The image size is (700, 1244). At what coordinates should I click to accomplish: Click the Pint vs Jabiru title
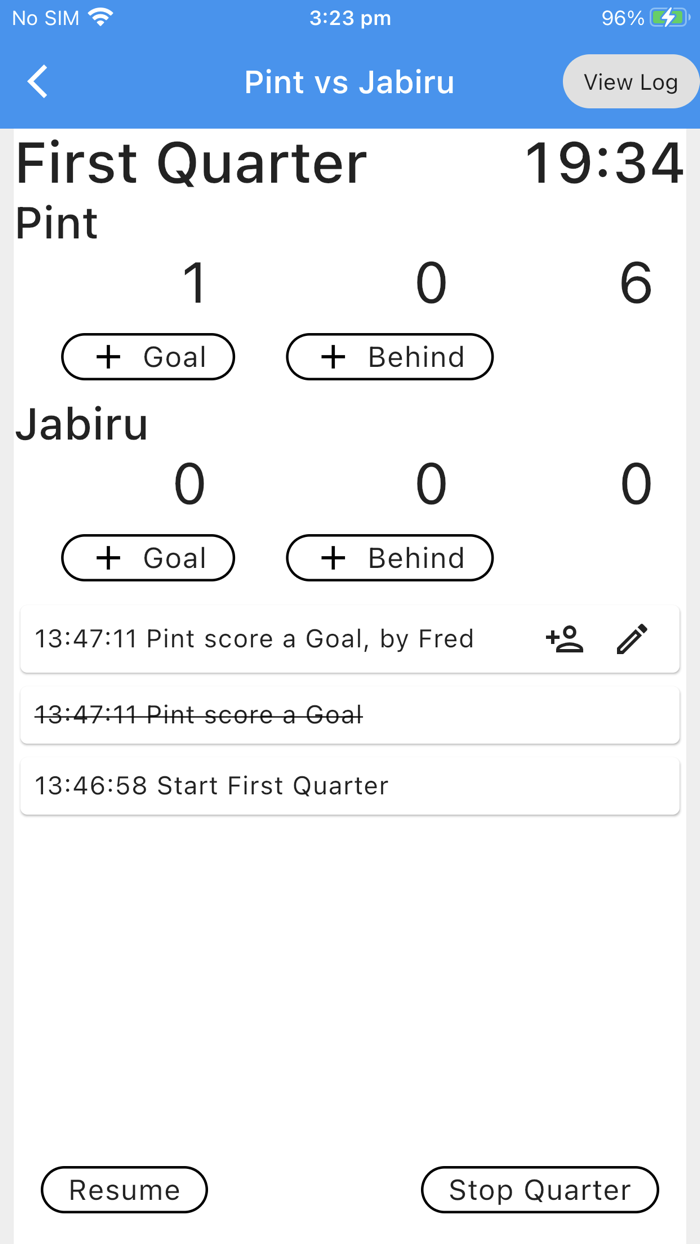(x=349, y=81)
